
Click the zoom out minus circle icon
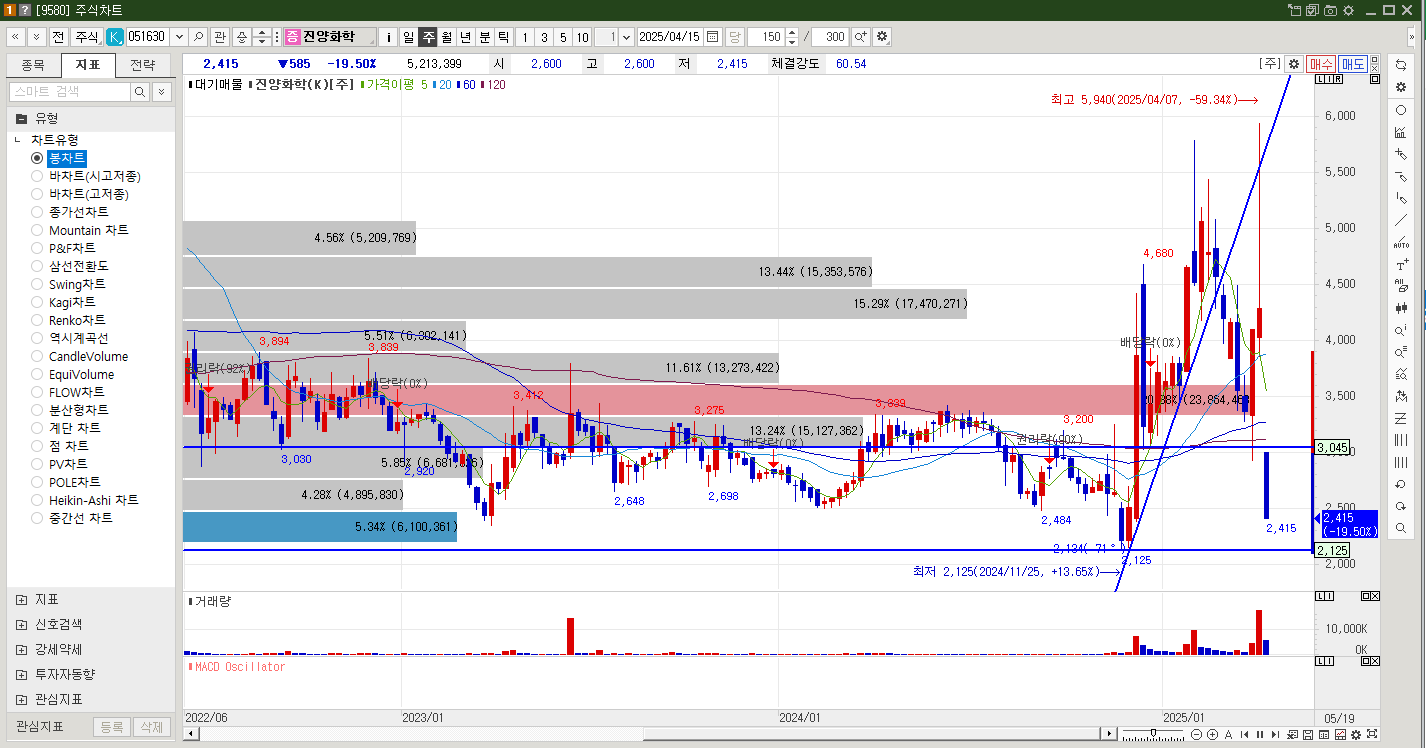pos(1196,735)
